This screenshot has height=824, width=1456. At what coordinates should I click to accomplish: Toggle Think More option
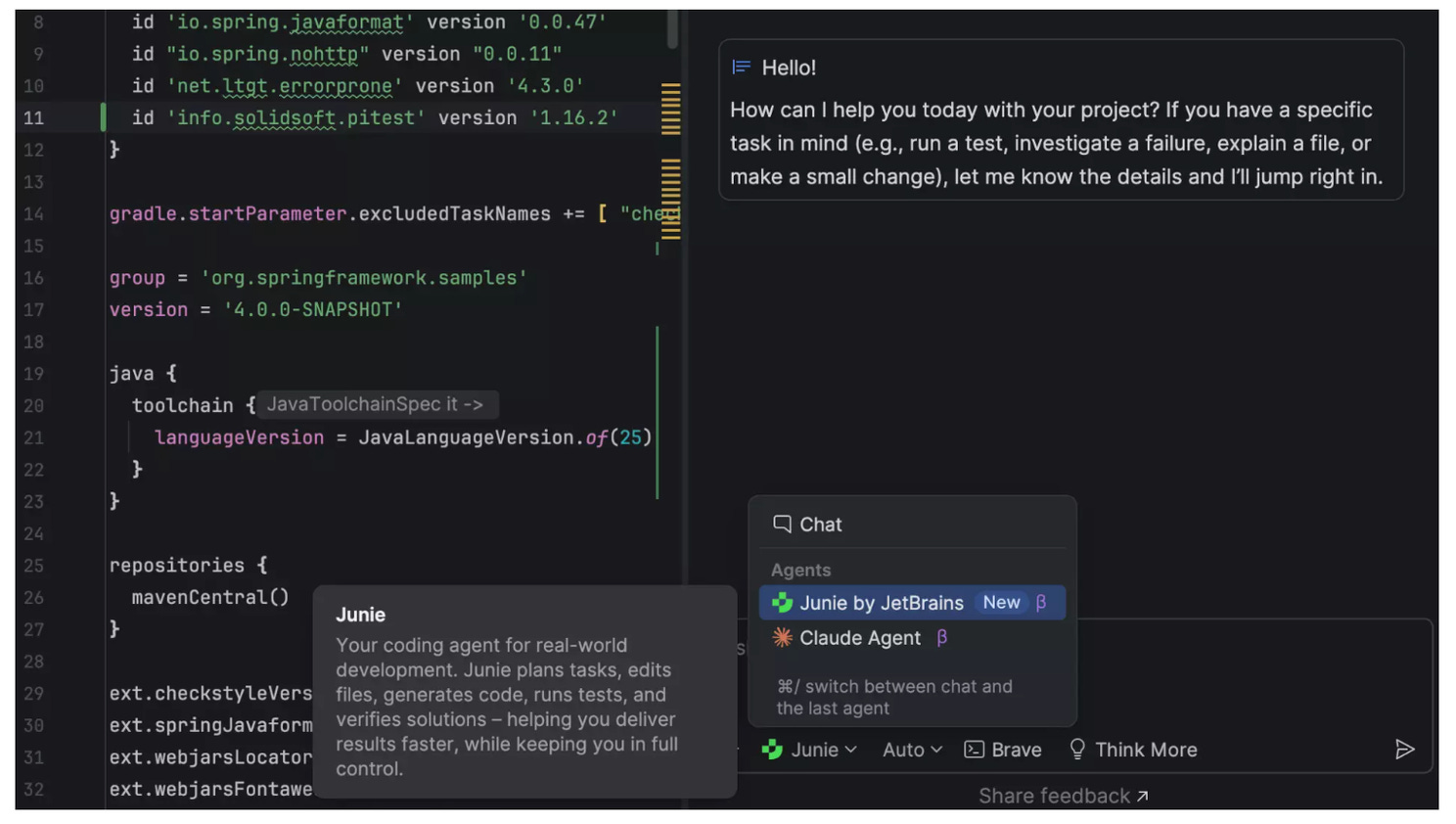point(1133,750)
